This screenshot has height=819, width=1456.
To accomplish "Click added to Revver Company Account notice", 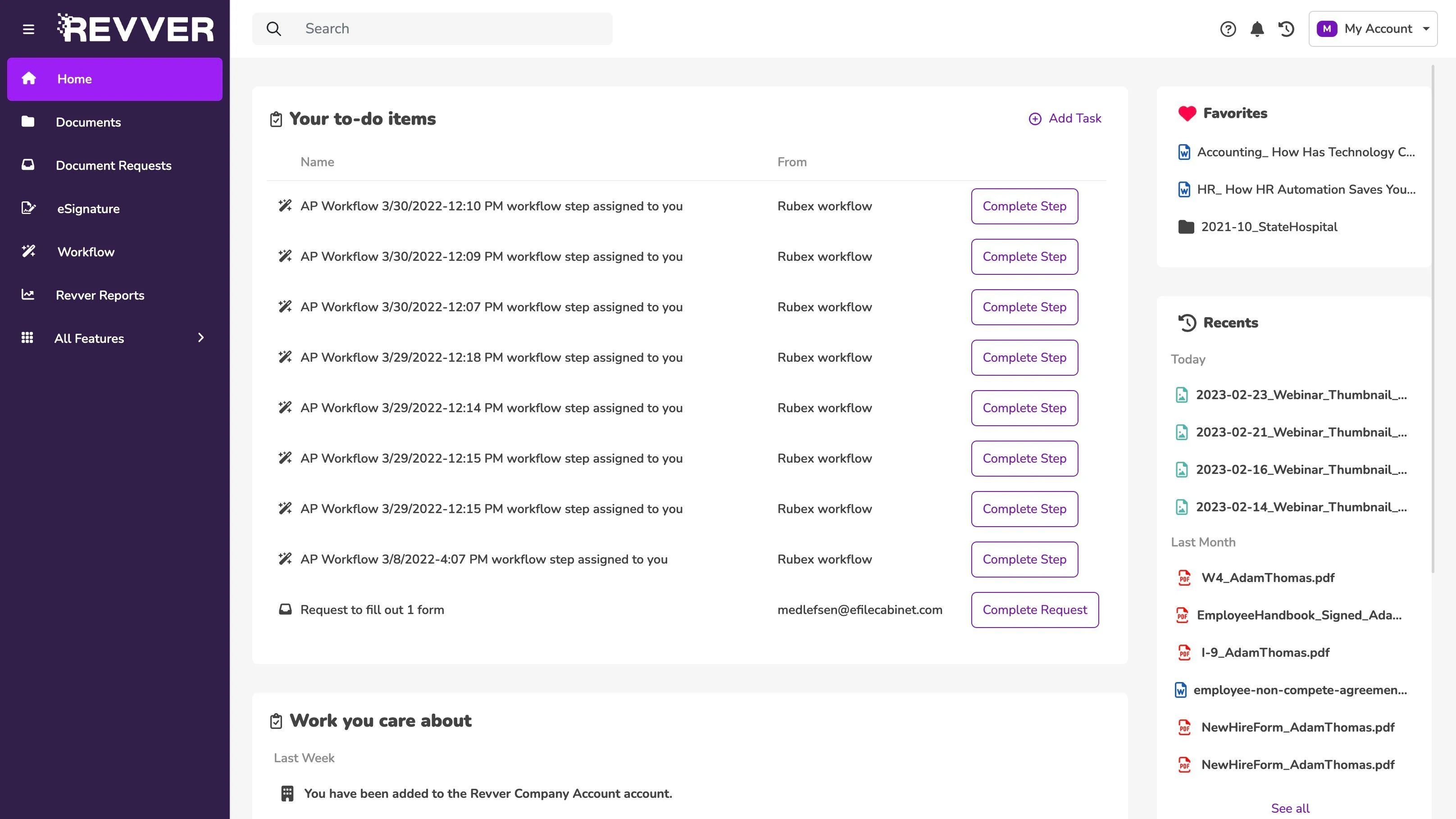I will pos(488,794).
